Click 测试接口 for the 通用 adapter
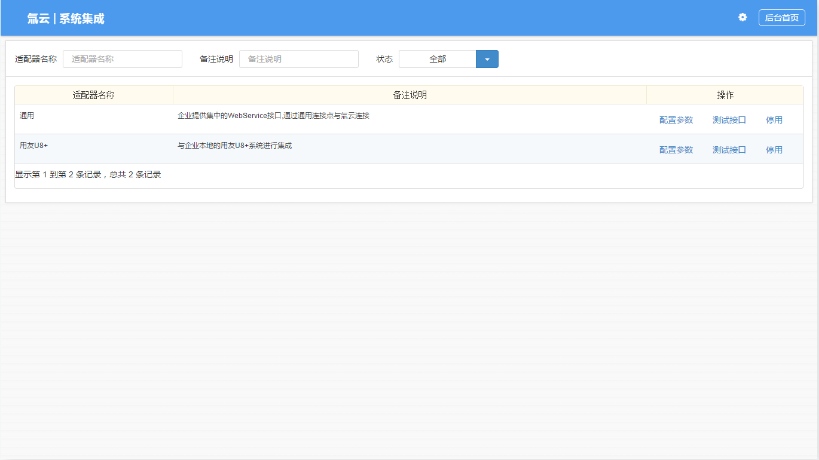 tap(729, 120)
